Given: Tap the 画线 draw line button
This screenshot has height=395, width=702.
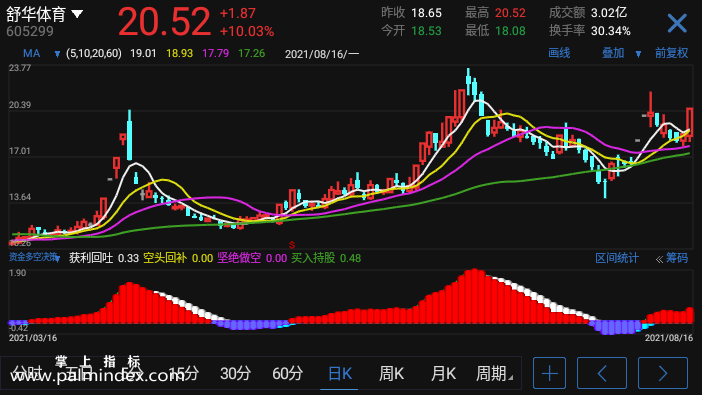Looking at the screenshot, I should coord(559,53).
